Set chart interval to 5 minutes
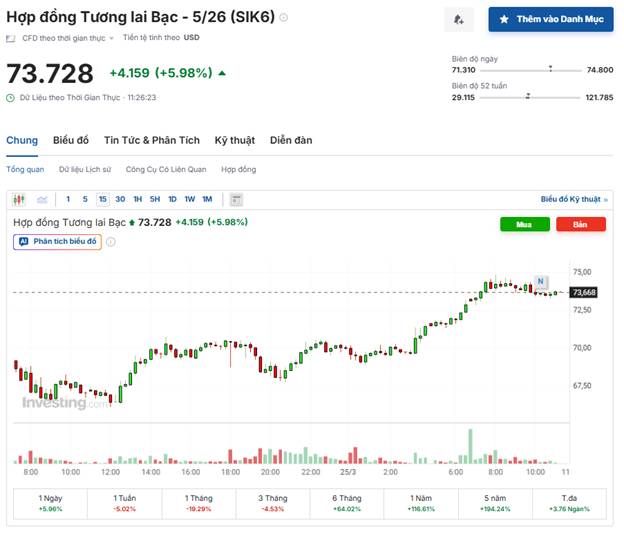 pyautogui.click(x=85, y=199)
